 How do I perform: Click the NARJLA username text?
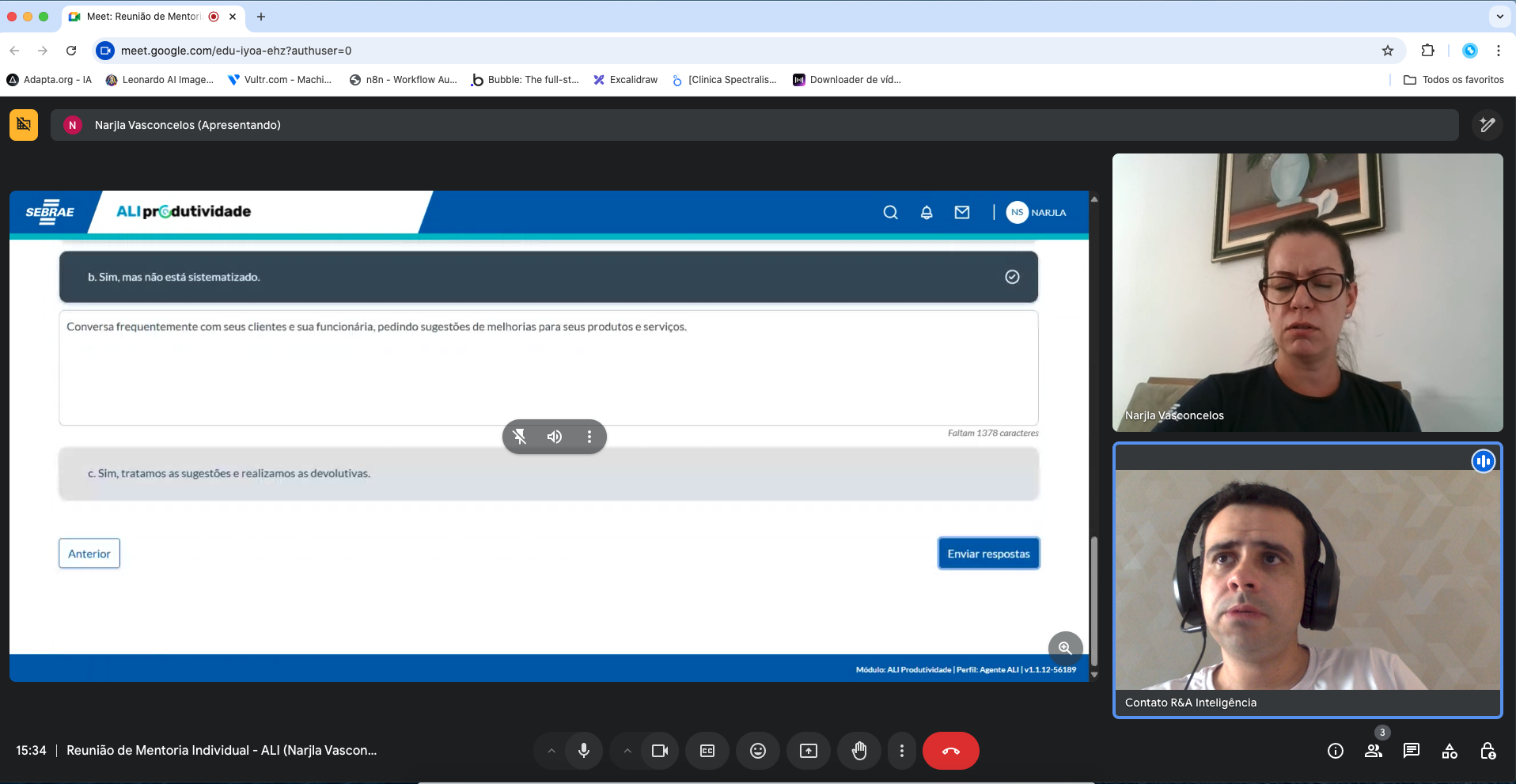[1048, 213]
